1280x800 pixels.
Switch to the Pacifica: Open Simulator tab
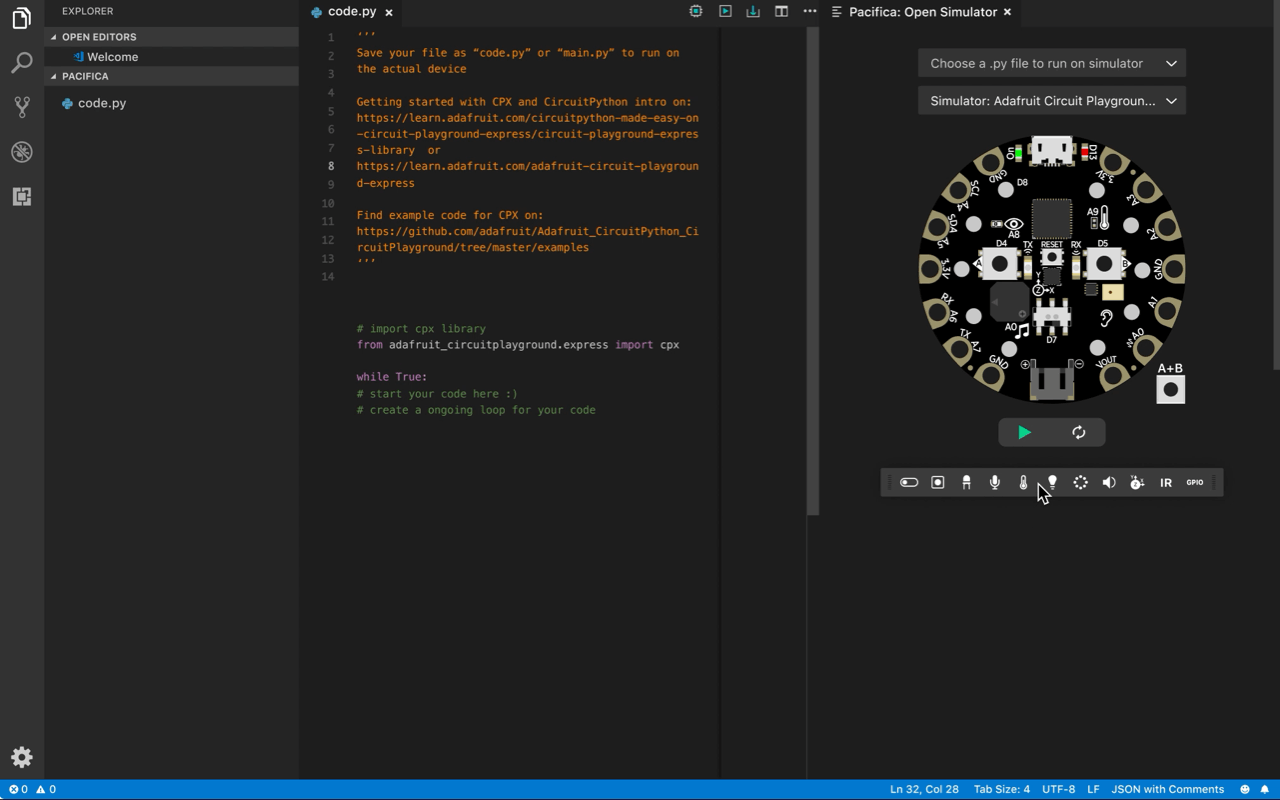922,12
